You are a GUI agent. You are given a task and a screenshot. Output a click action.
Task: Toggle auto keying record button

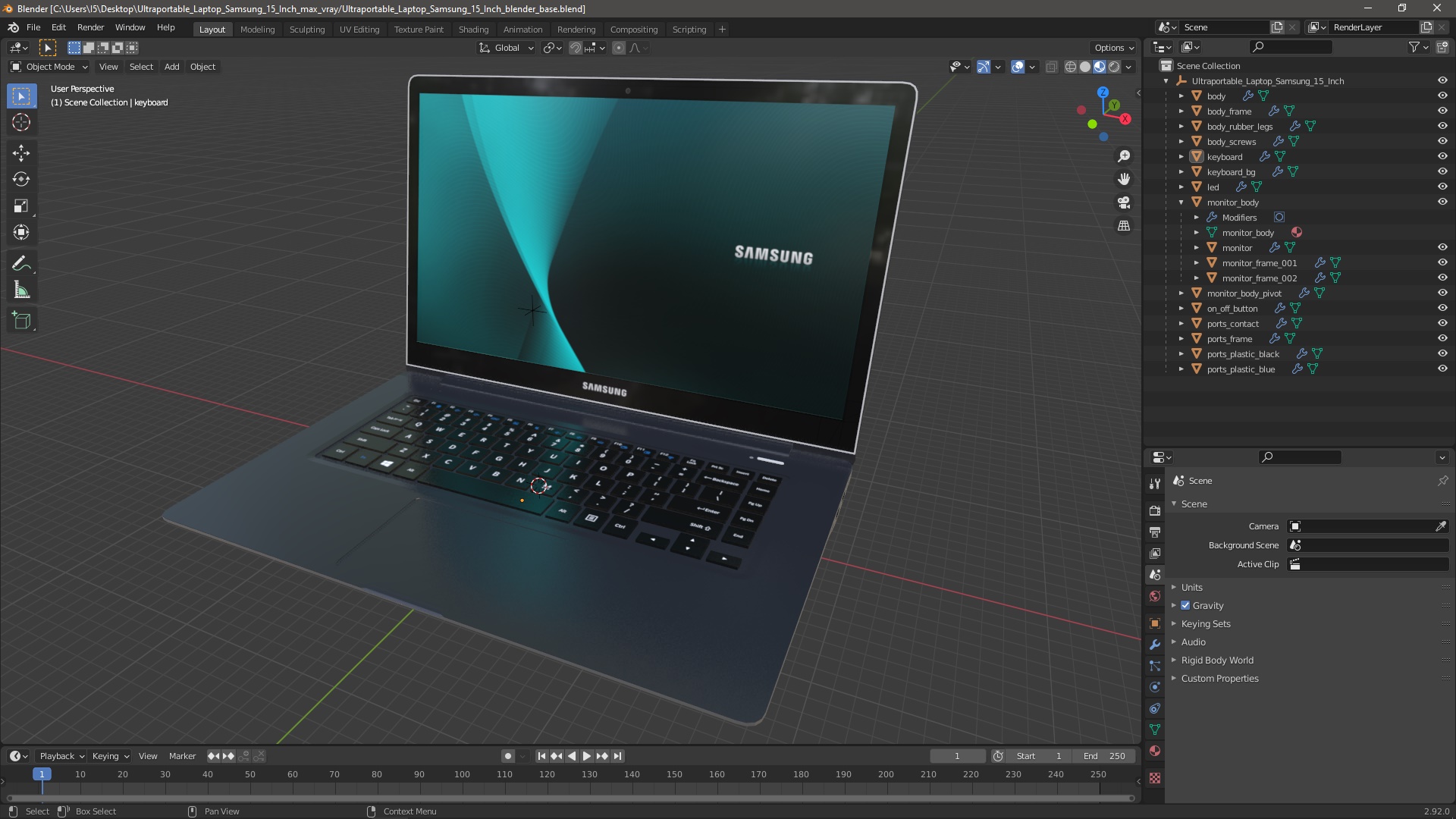[507, 756]
